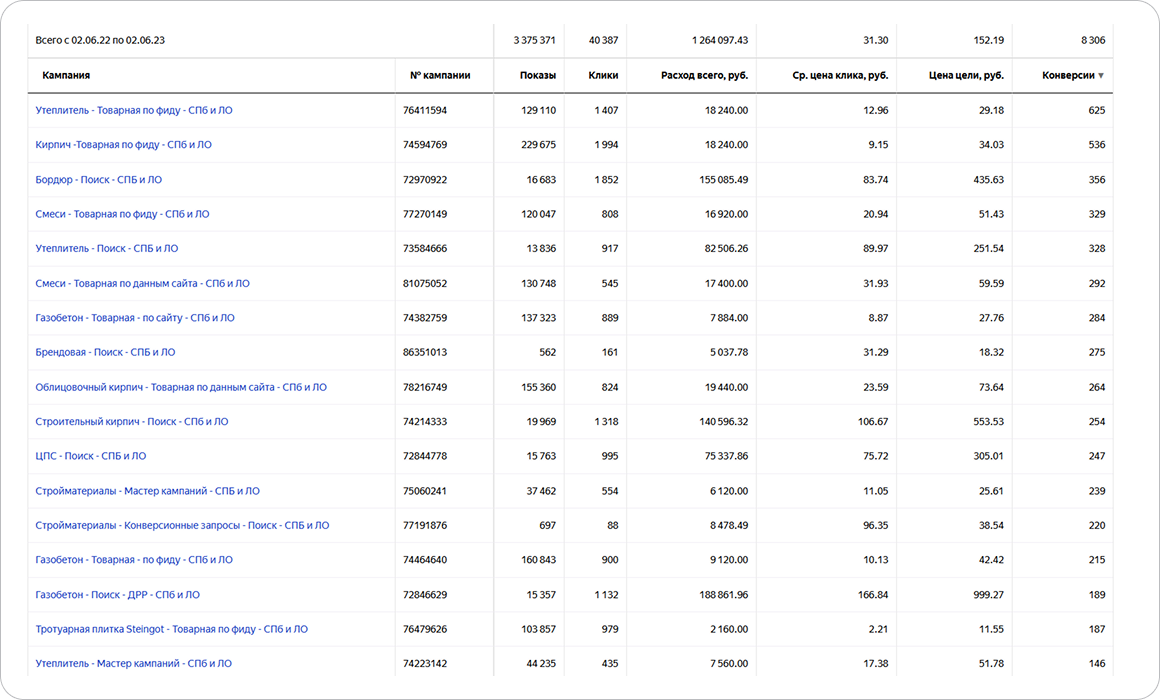Click sort arrow next to Конверсии header
1160x700 pixels.
(x=1101, y=76)
